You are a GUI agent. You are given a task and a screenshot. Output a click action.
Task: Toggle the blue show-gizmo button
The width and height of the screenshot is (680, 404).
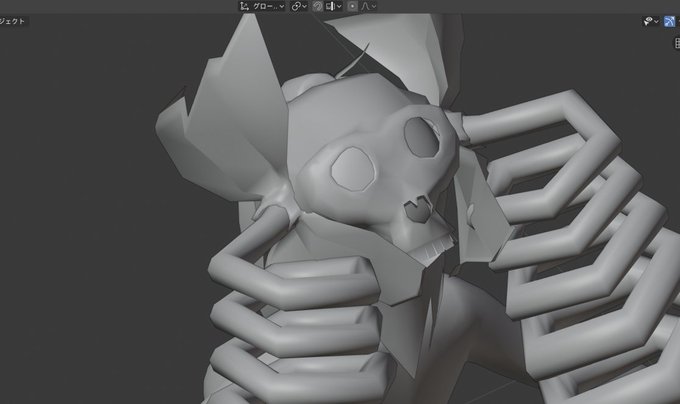[670, 21]
